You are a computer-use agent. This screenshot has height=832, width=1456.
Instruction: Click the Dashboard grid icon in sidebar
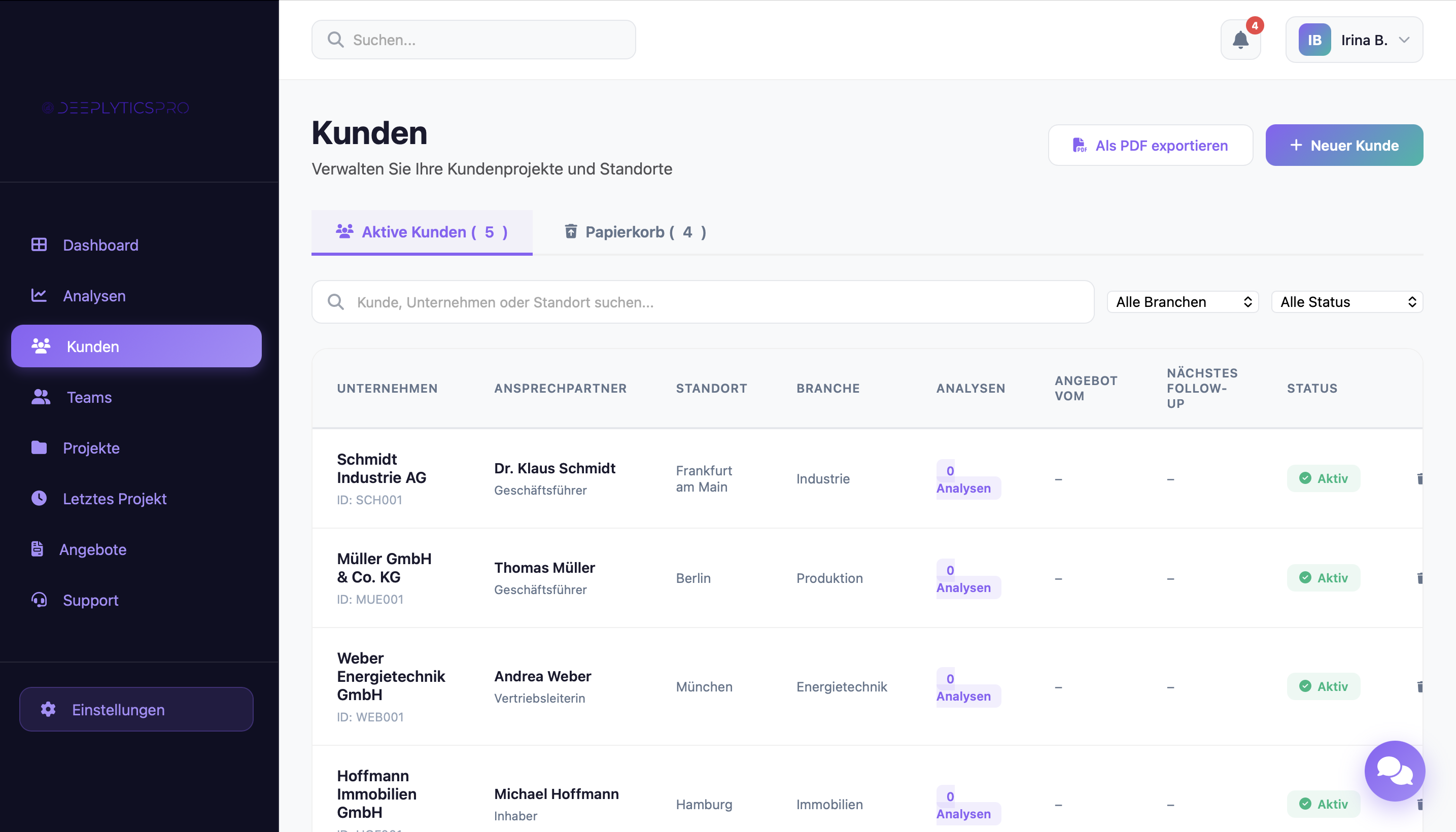coord(39,245)
